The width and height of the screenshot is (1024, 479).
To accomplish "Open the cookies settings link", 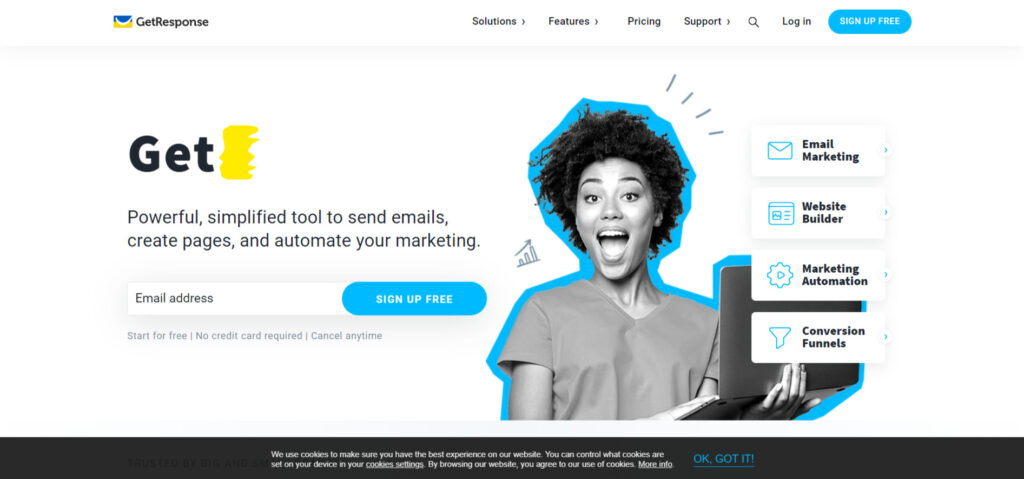I will (x=394, y=464).
